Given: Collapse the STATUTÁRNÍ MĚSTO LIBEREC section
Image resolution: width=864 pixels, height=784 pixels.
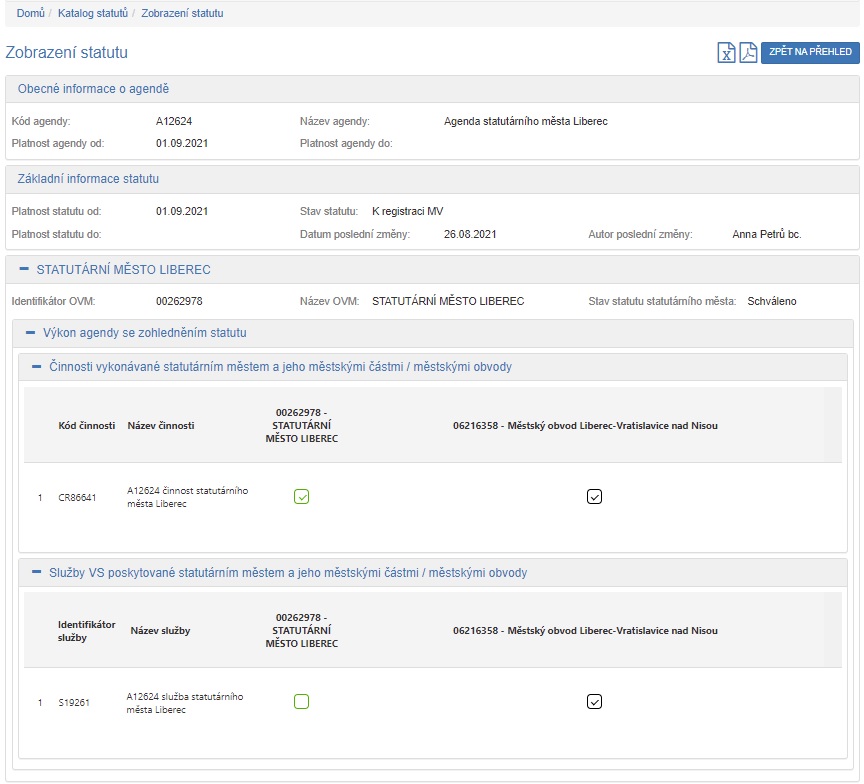Looking at the screenshot, I should (24, 270).
